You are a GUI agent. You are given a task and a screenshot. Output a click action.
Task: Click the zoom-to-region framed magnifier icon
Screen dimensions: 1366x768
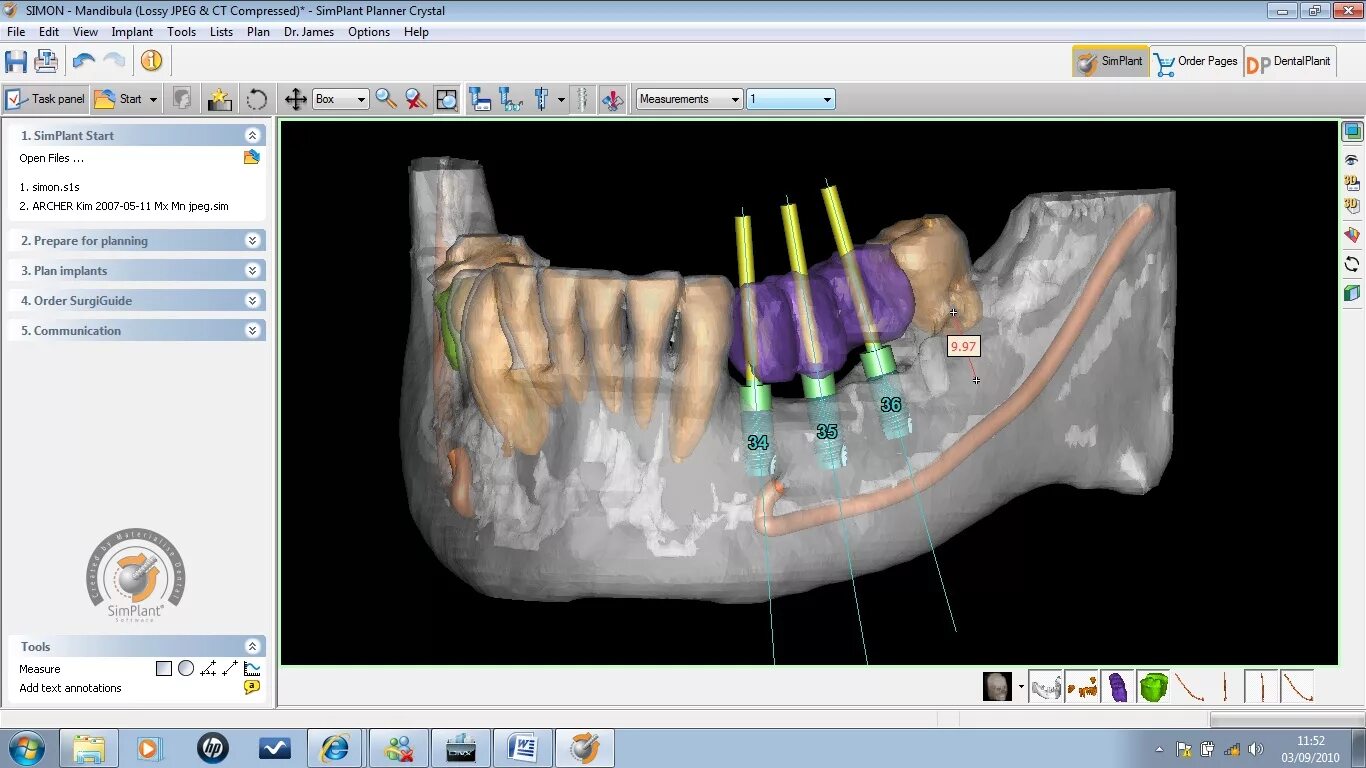click(x=447, y=99)
